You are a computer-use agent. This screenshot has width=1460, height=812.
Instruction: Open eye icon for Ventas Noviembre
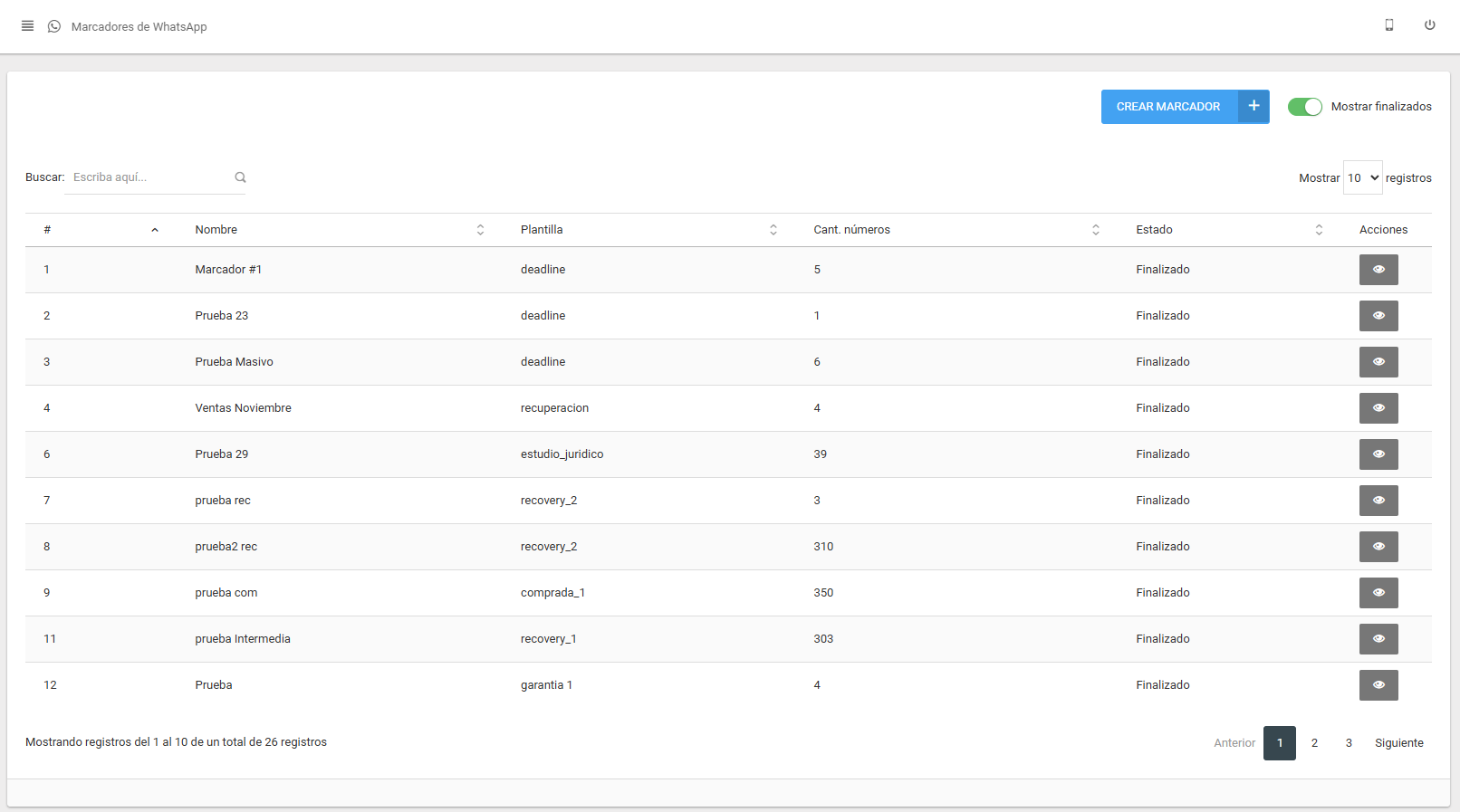1378,408
